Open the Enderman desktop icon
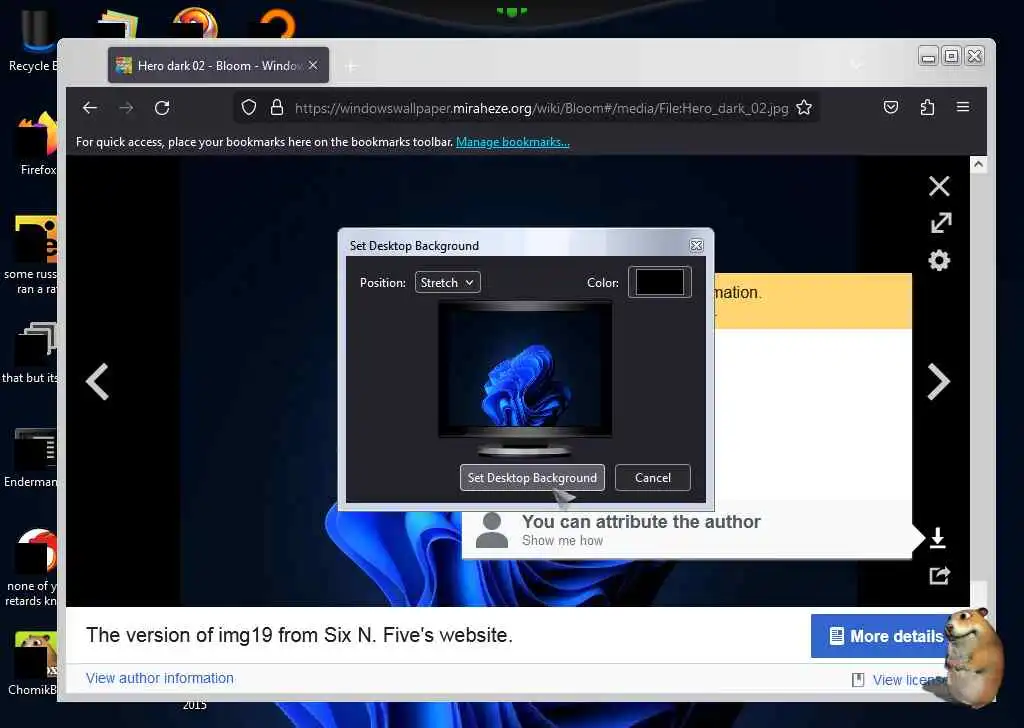Image resolution: width=1024 pixels, height=728 pixels. tap(33, 457)
